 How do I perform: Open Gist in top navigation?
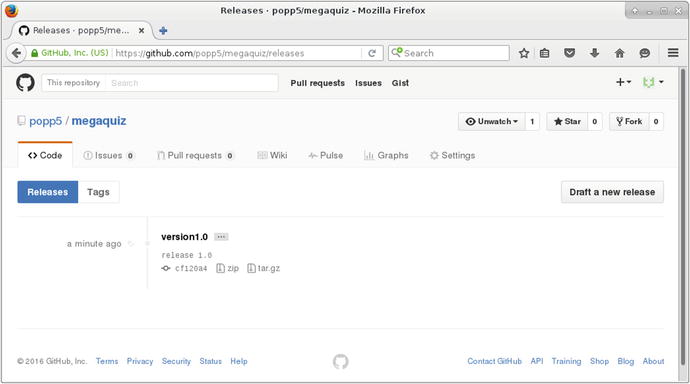[400, 83]
